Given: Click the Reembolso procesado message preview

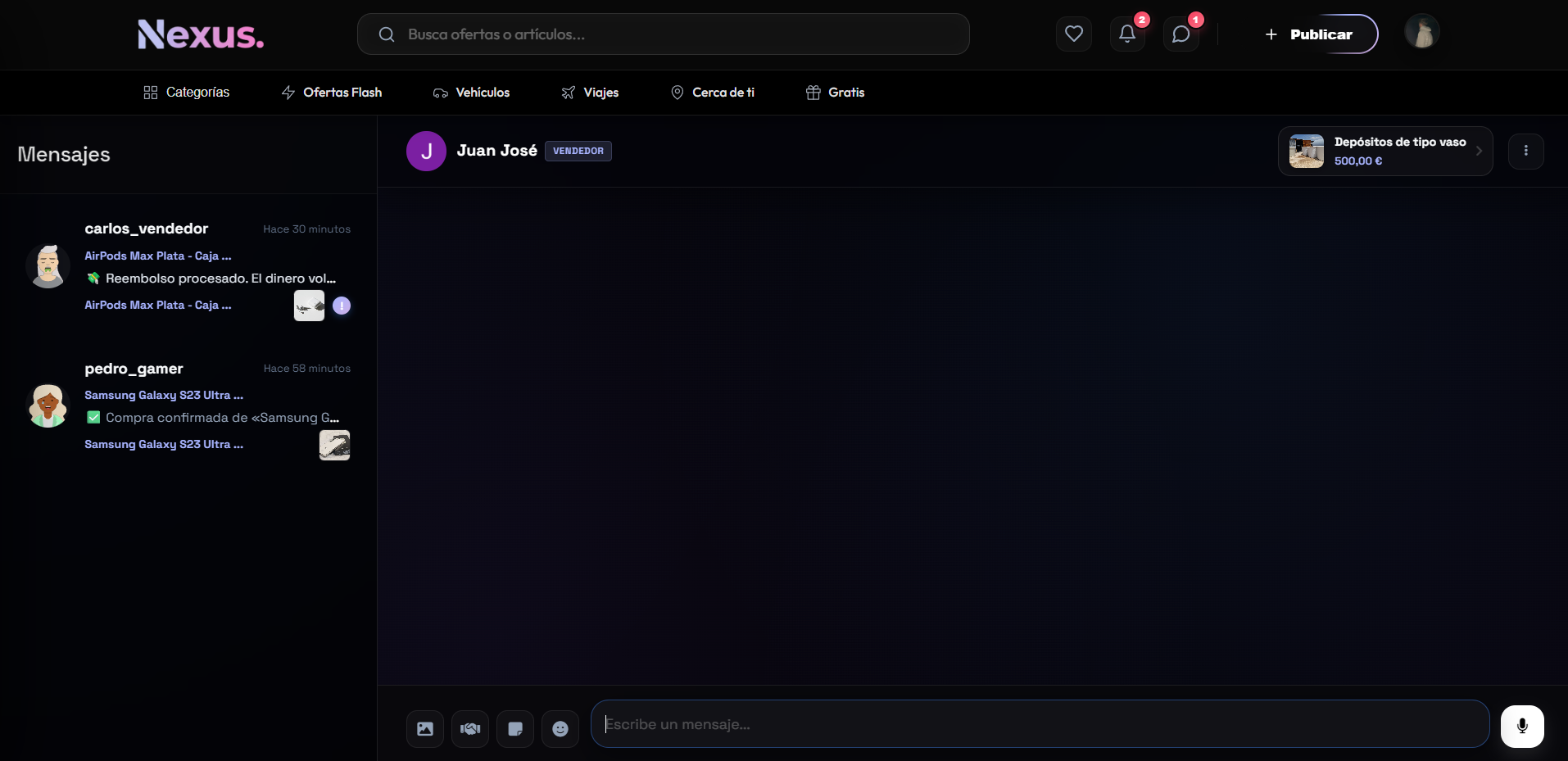Looking at the screenshot, I should [x=211, y=279].
